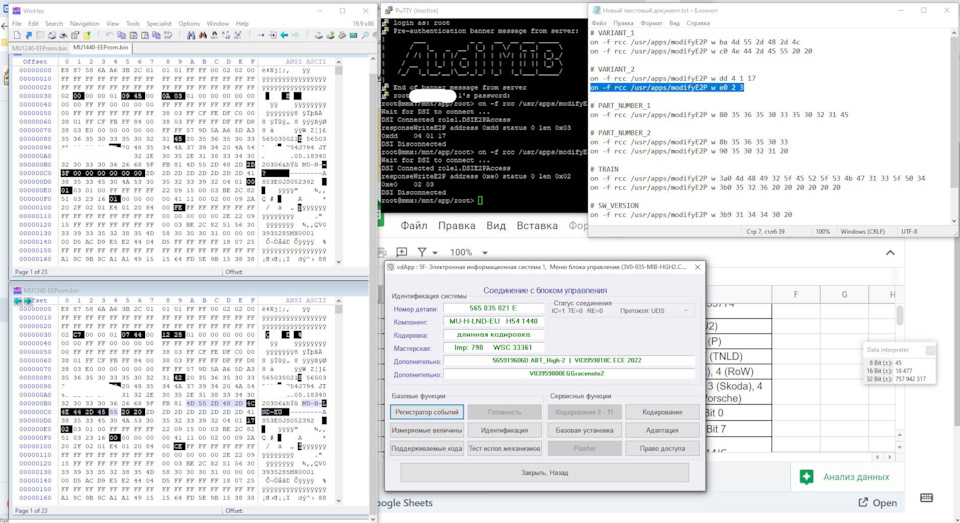The image size is (960, 523).
Task: Click Windows (CRLF) in Notepad status bar
Action: [863, 231]
